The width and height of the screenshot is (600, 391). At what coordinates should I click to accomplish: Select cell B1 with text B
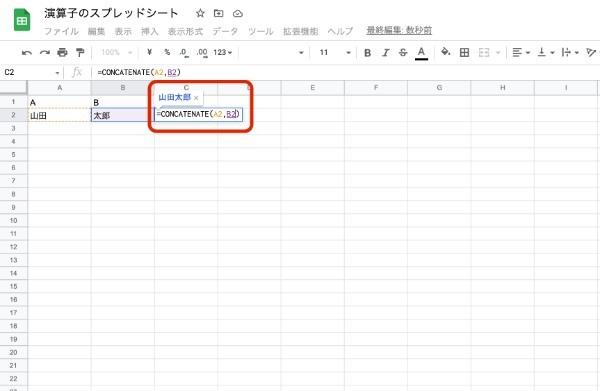(x=122, y=102)
